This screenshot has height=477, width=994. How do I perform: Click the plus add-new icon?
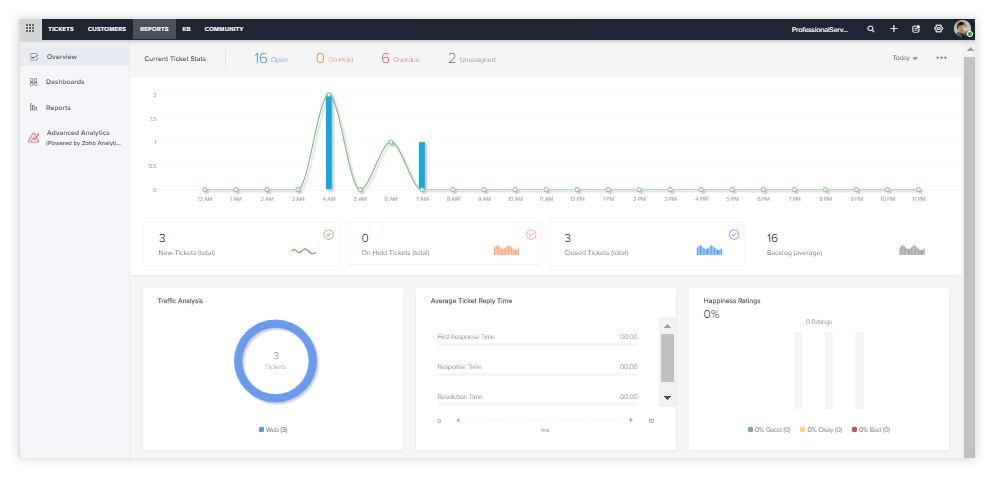click(x=893, y=29)
